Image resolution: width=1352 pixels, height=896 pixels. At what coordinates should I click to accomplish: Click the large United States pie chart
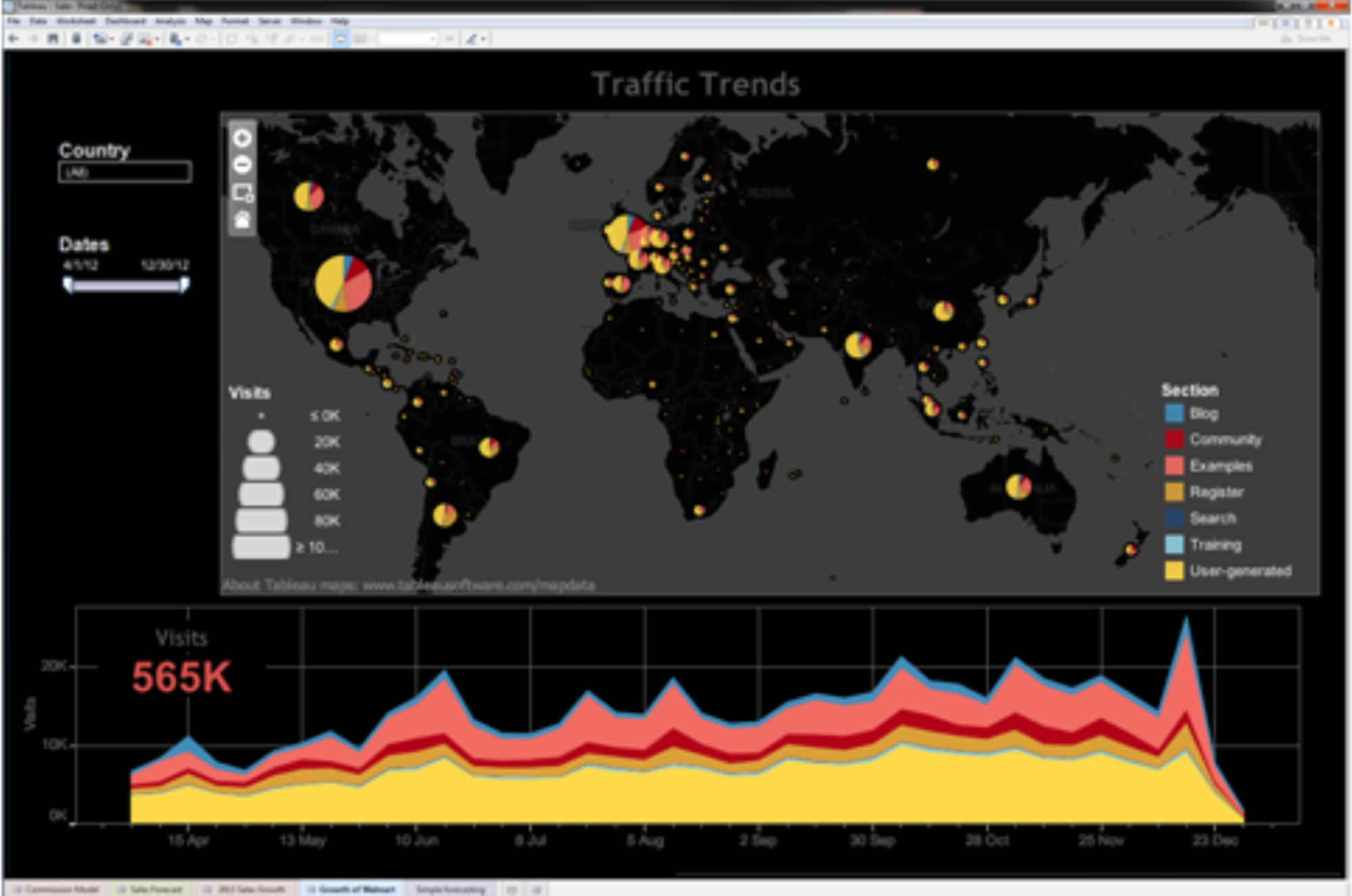click(344, 283)
